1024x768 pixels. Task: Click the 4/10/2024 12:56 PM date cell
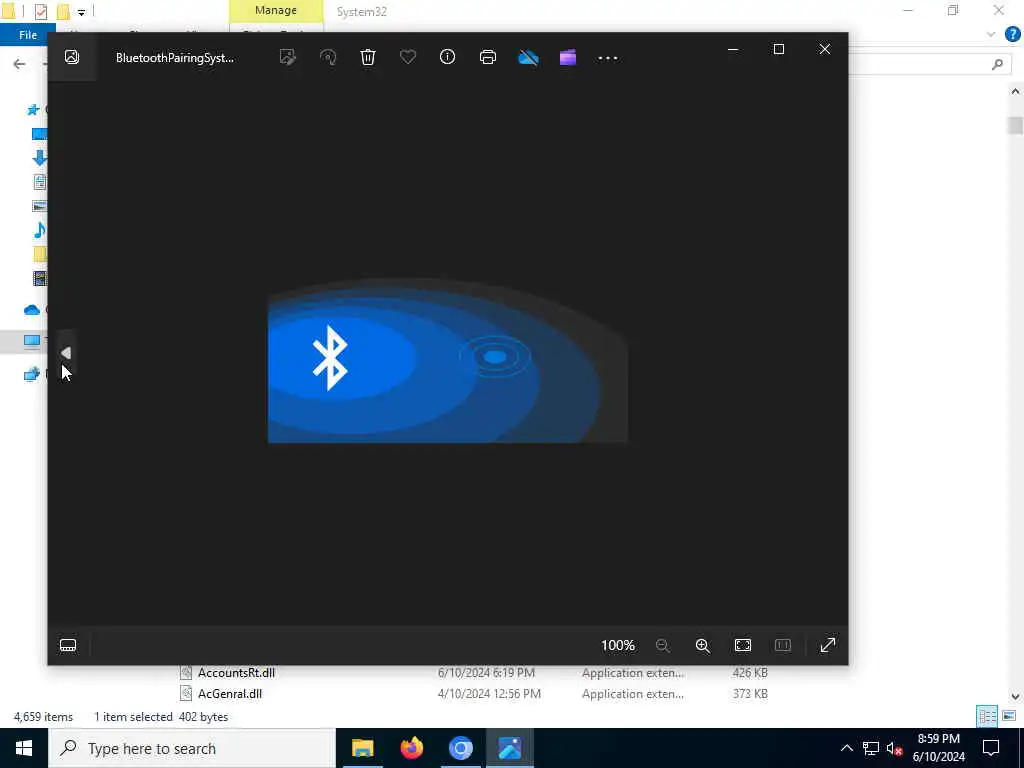pyautogui.click(x=489, y=694)
